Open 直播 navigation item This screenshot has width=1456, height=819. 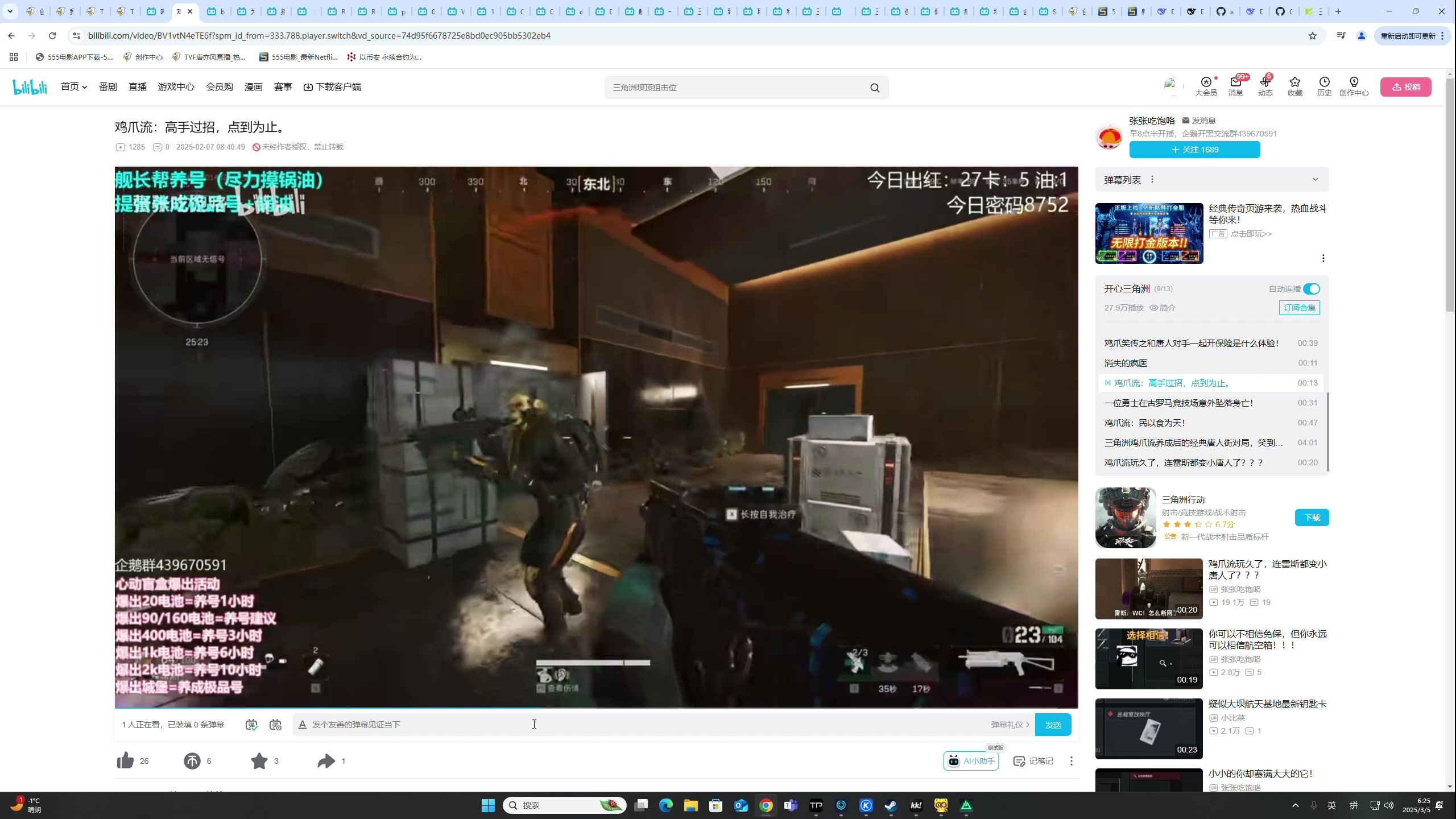(137, 87)
